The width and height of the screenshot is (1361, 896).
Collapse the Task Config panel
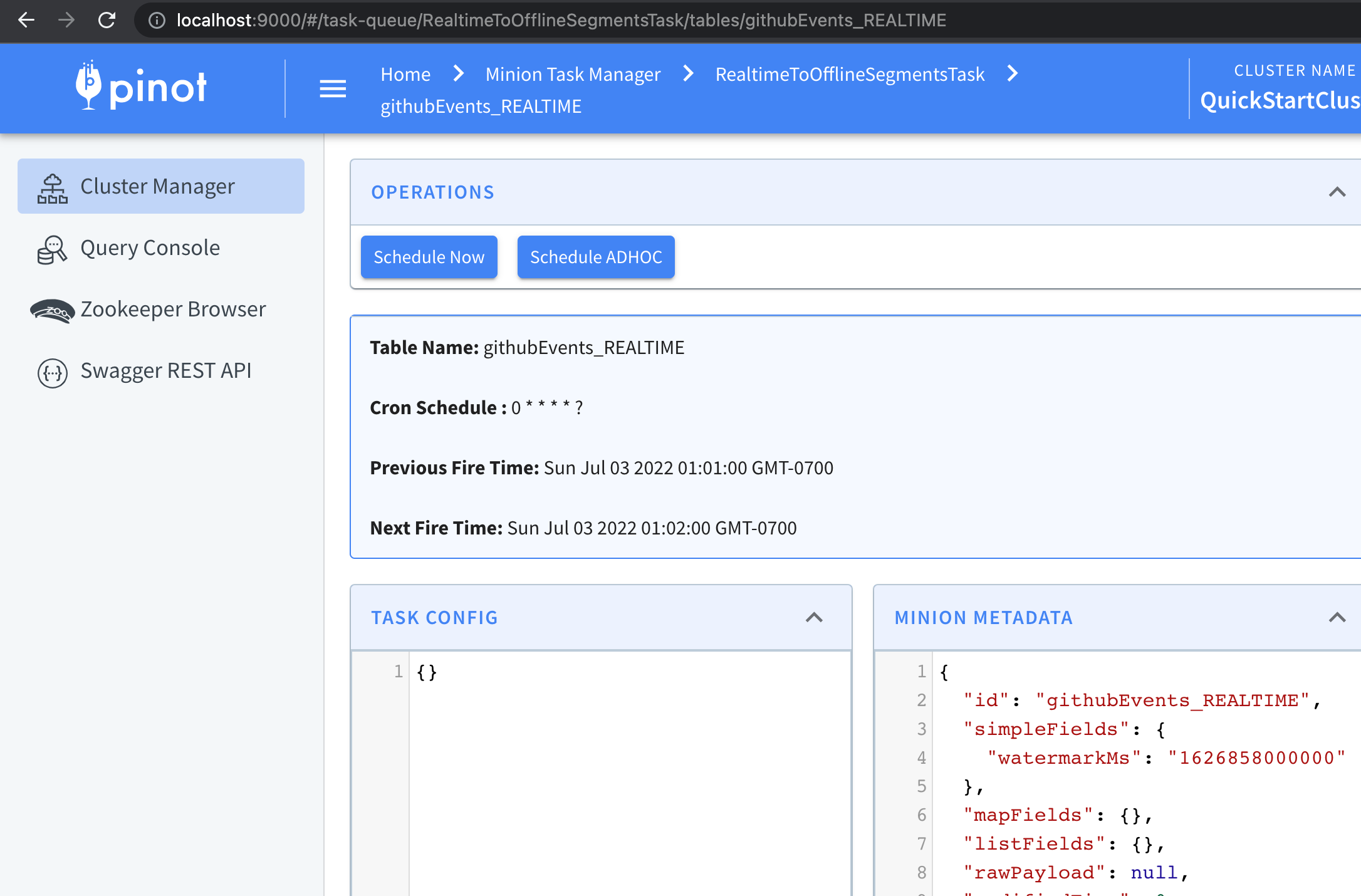point(813,618)
